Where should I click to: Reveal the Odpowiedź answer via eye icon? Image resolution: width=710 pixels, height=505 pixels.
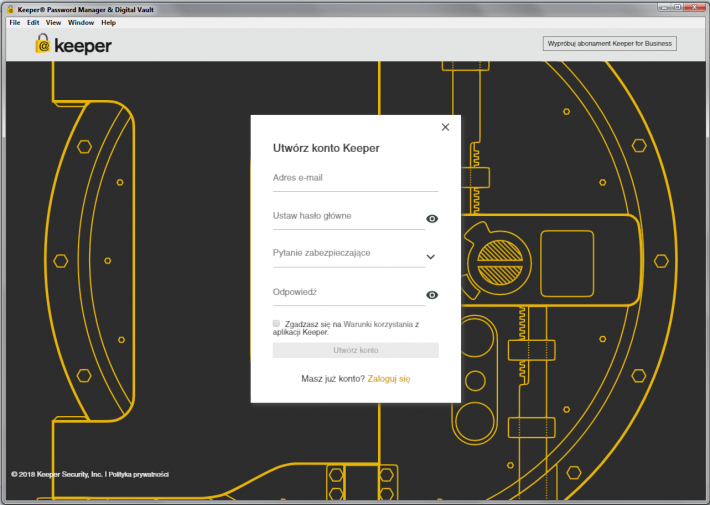432,295
